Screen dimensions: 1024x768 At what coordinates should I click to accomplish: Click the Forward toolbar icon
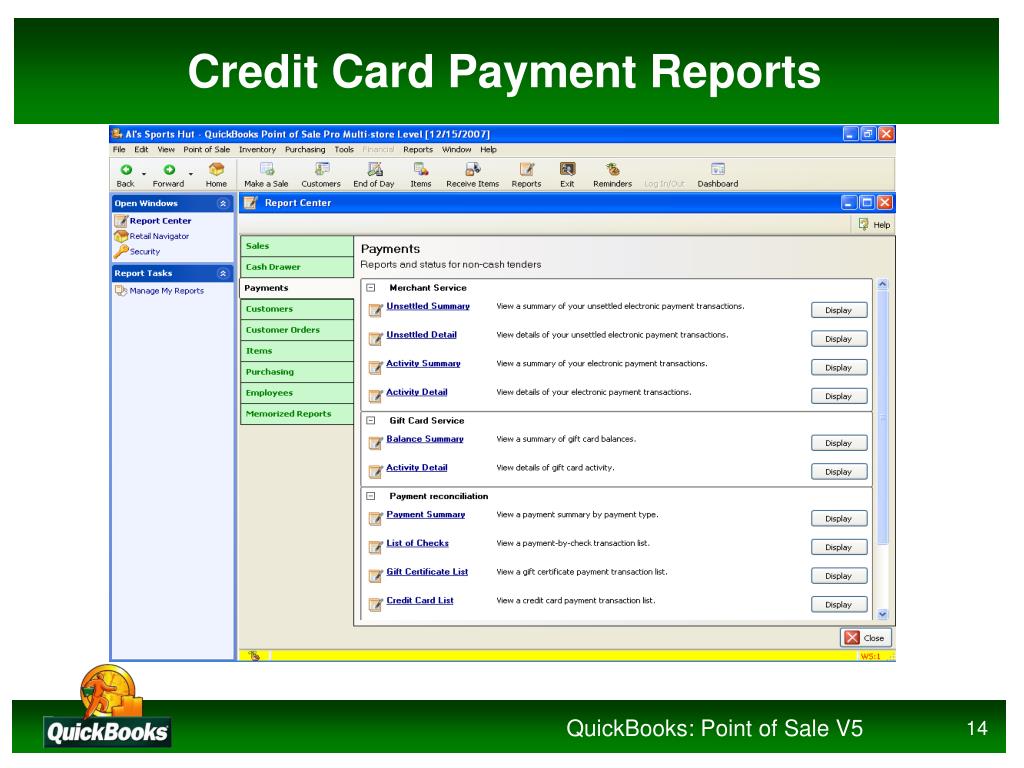point(169,170)
